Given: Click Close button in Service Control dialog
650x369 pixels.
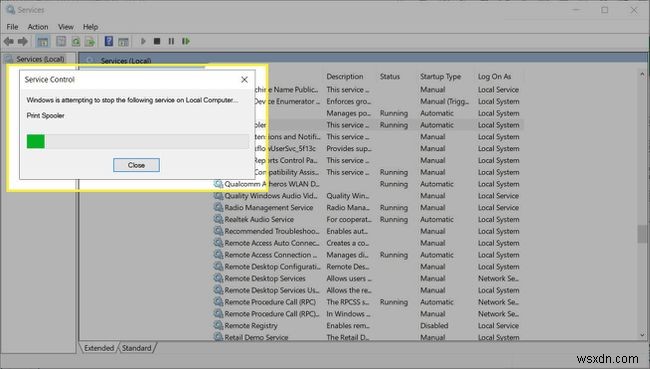Looking at the screenshot, I should pyautogui.click(x=136, y=165).
